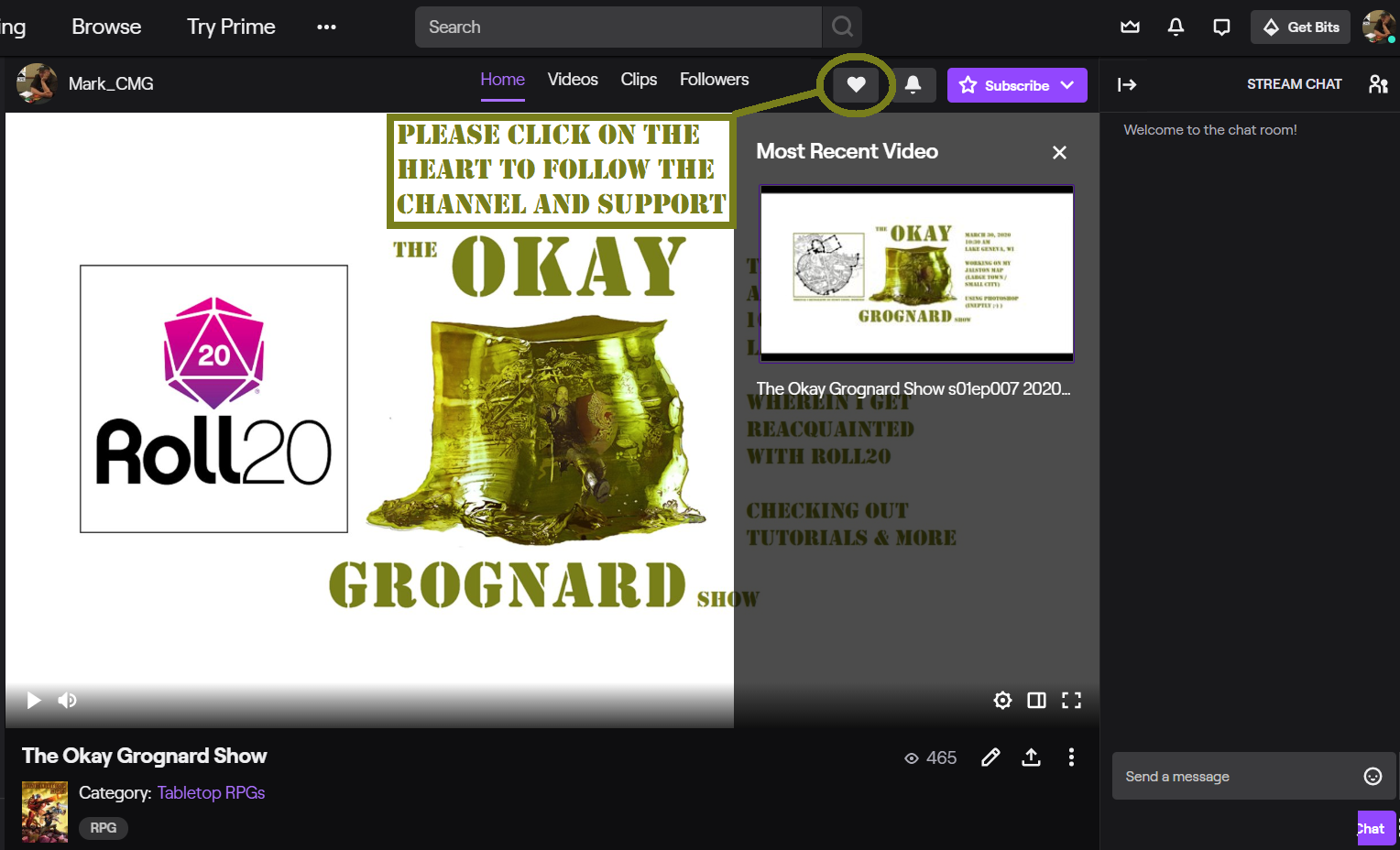Open video player settings gear
Screen dimensions: 1400x850
tap(1002, 701)
